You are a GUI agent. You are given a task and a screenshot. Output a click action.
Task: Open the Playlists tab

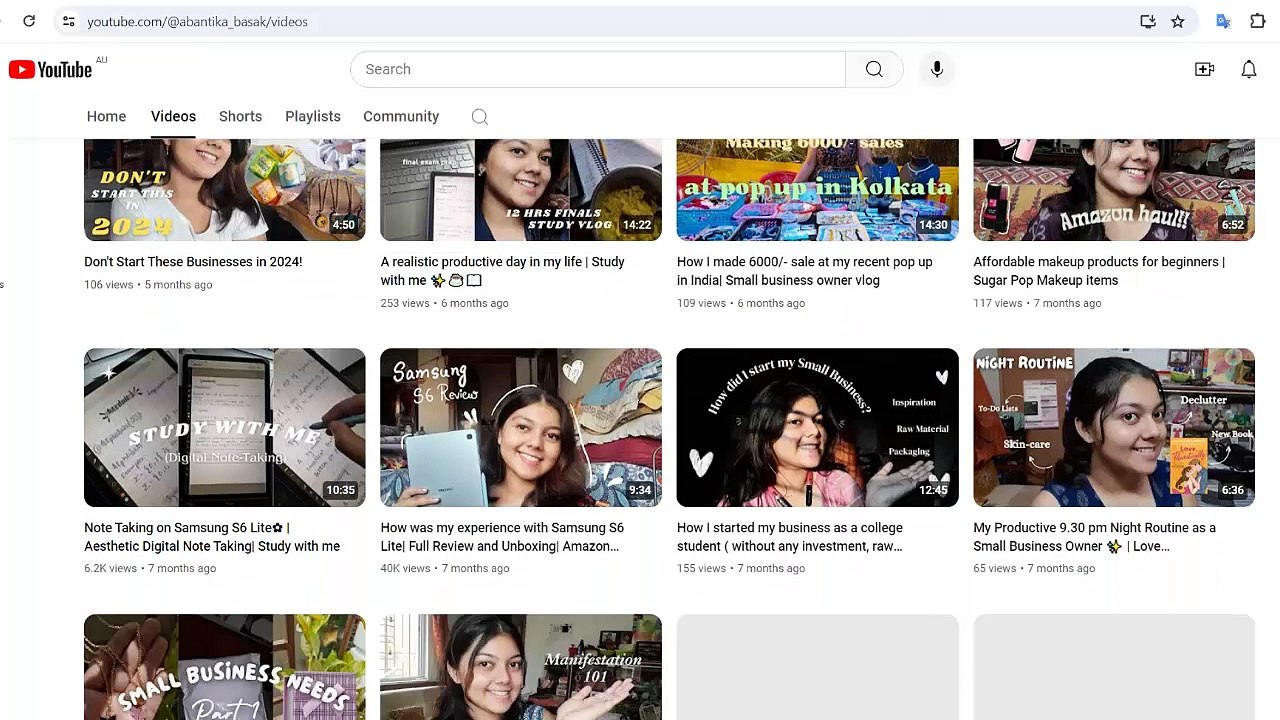click(313, 116)
